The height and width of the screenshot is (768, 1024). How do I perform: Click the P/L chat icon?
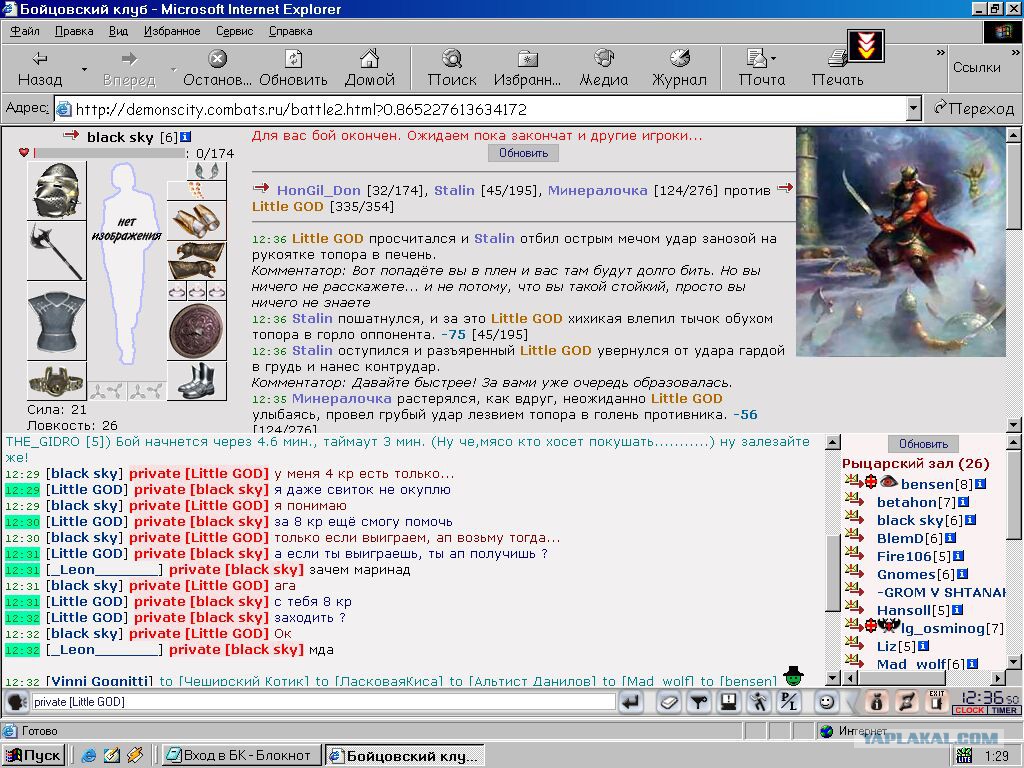[789, 702]
